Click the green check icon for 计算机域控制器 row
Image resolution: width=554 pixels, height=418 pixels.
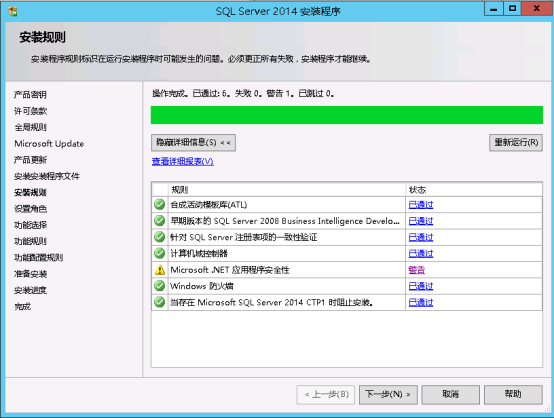(x=160, y=253)
